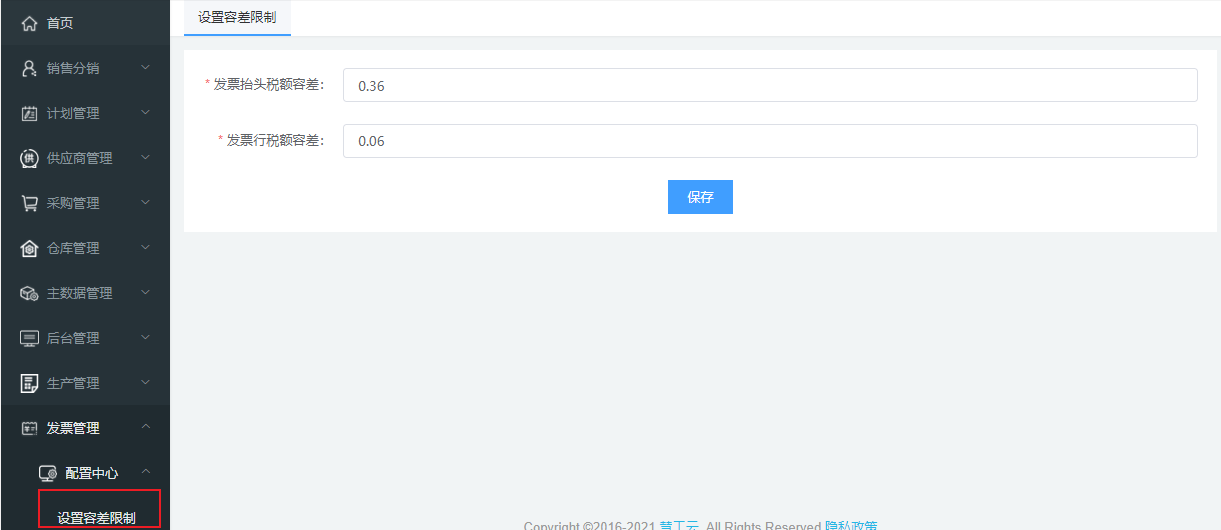The image size is (1221, 530).
Task: Click the 发票抬头税额容差 input field
Action: tap(769, 86)
